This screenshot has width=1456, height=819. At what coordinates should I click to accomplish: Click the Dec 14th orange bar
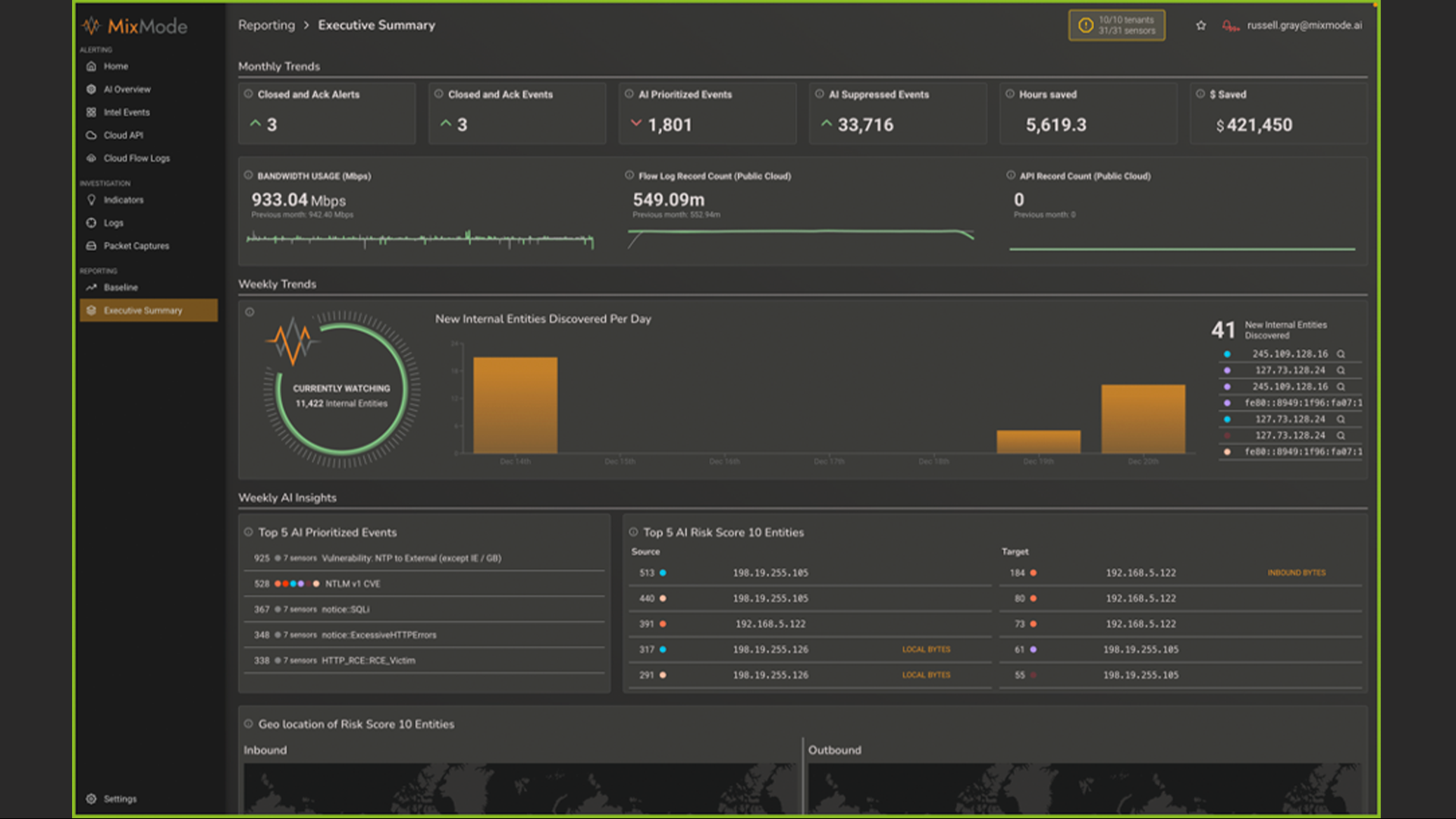click(515, 406)
